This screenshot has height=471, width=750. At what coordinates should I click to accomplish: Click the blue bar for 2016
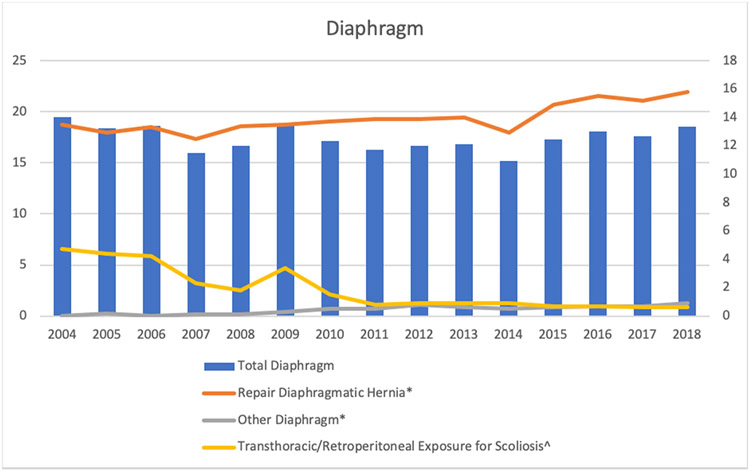(598, 223)
